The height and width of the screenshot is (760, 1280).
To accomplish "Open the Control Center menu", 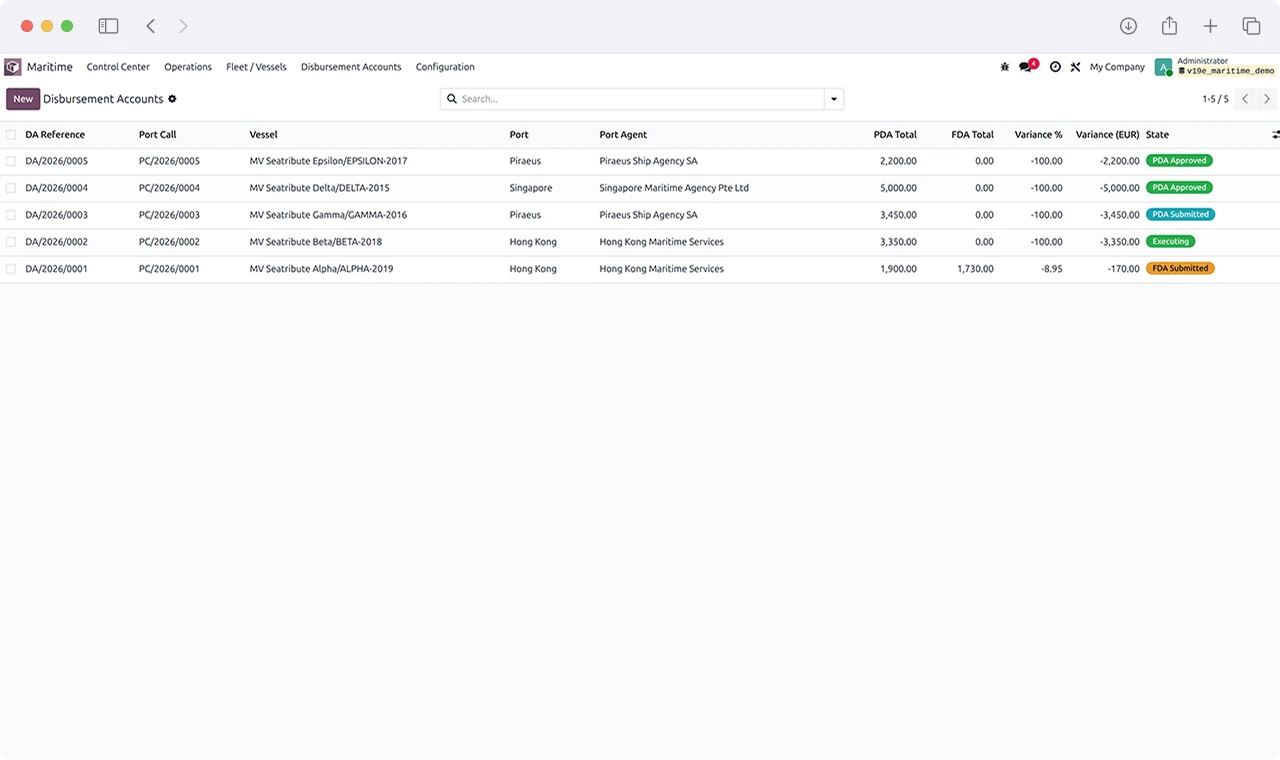I will (x=118, y=67).
